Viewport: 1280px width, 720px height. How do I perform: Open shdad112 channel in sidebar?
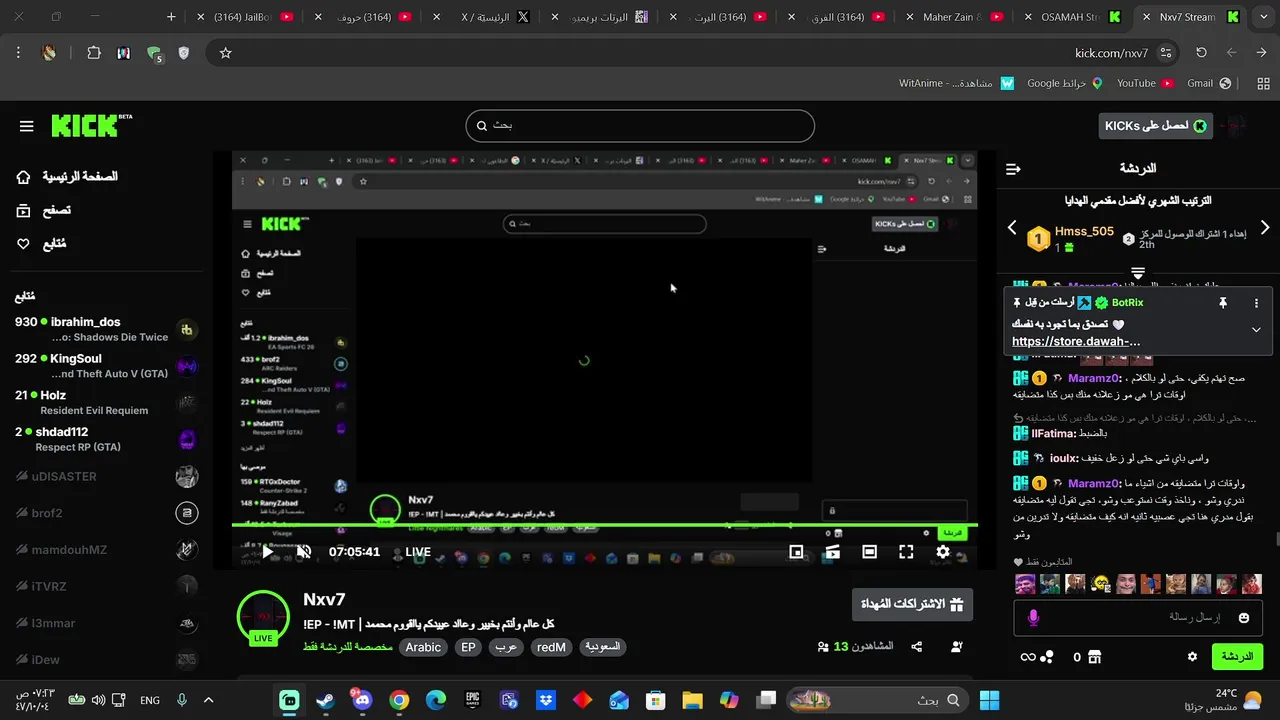pyautogui.click(x=106, y=439)
